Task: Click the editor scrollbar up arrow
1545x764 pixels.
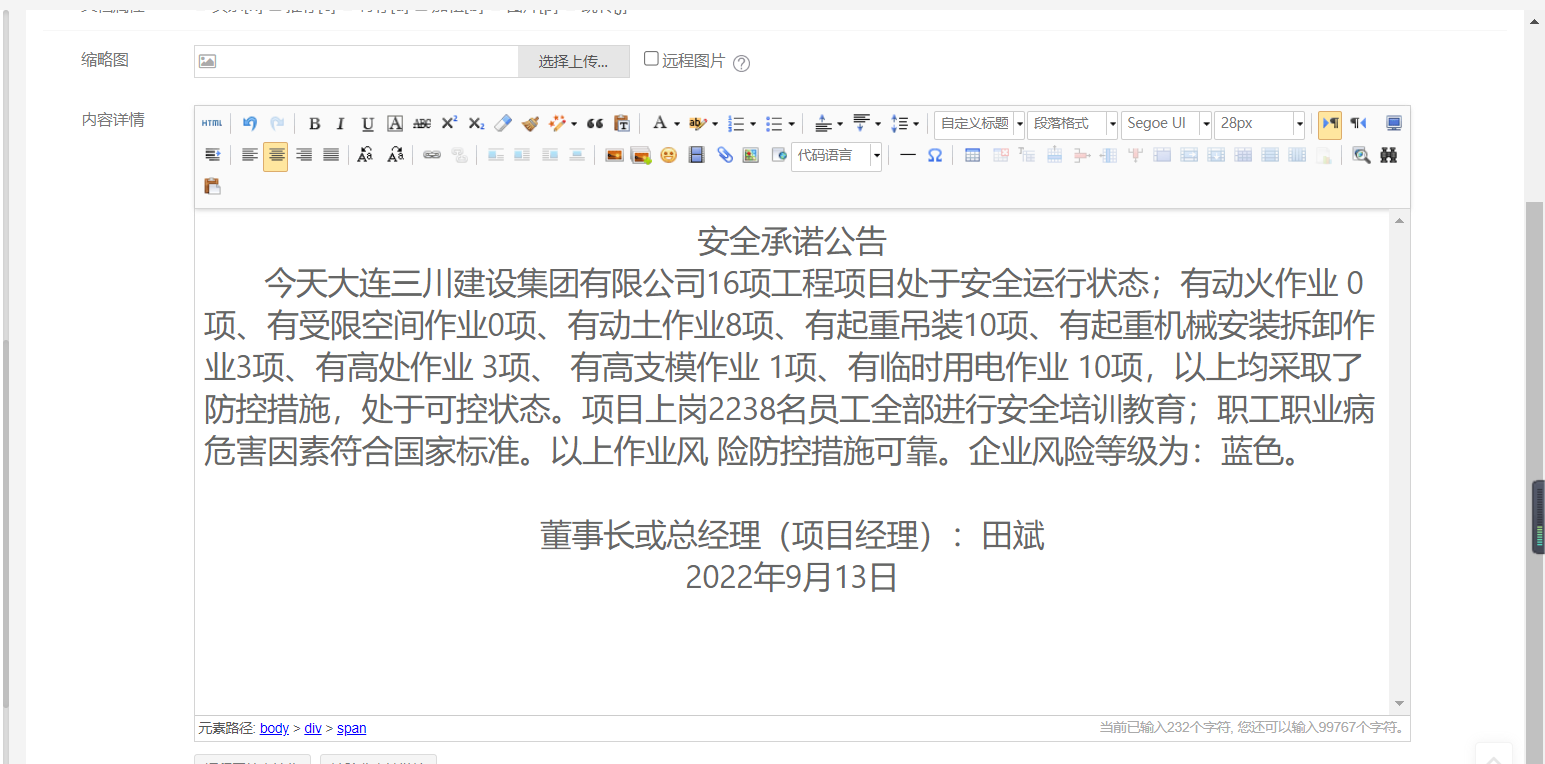Action: [x=1399, y=220]
